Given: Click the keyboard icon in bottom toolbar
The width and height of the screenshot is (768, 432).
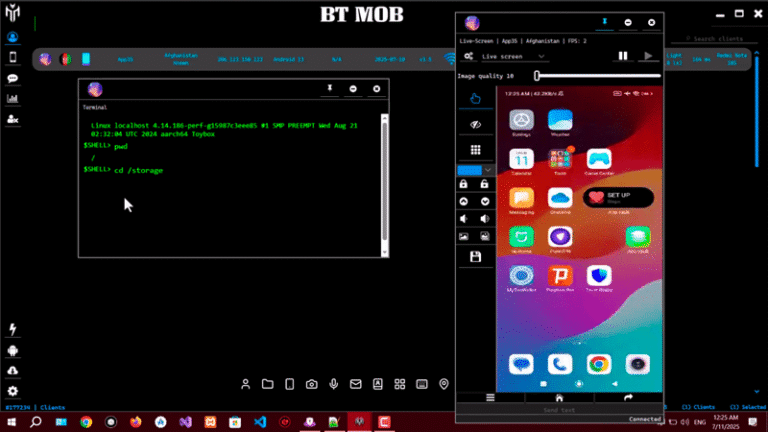Looking at the screenshot, I should tap(422, 384).
